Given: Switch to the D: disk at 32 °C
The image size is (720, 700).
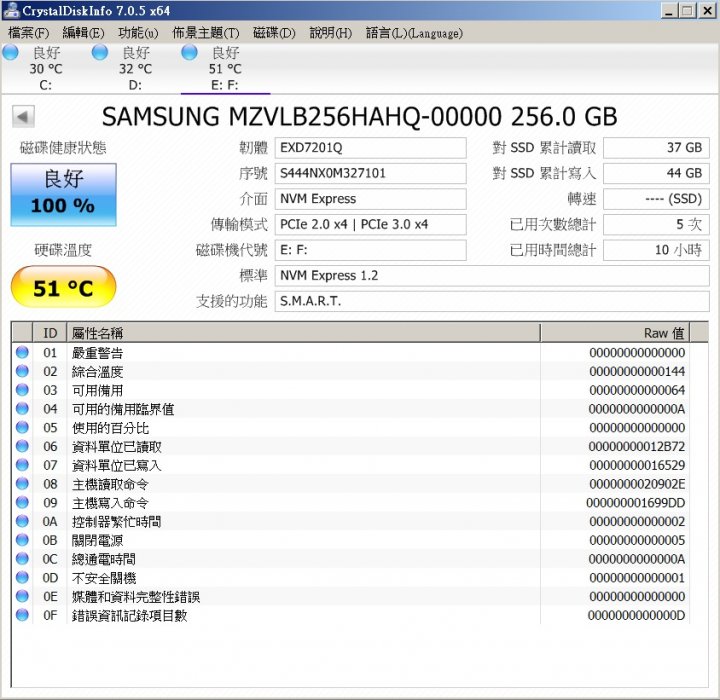Looking at the screenshot, I should (135, 68).
